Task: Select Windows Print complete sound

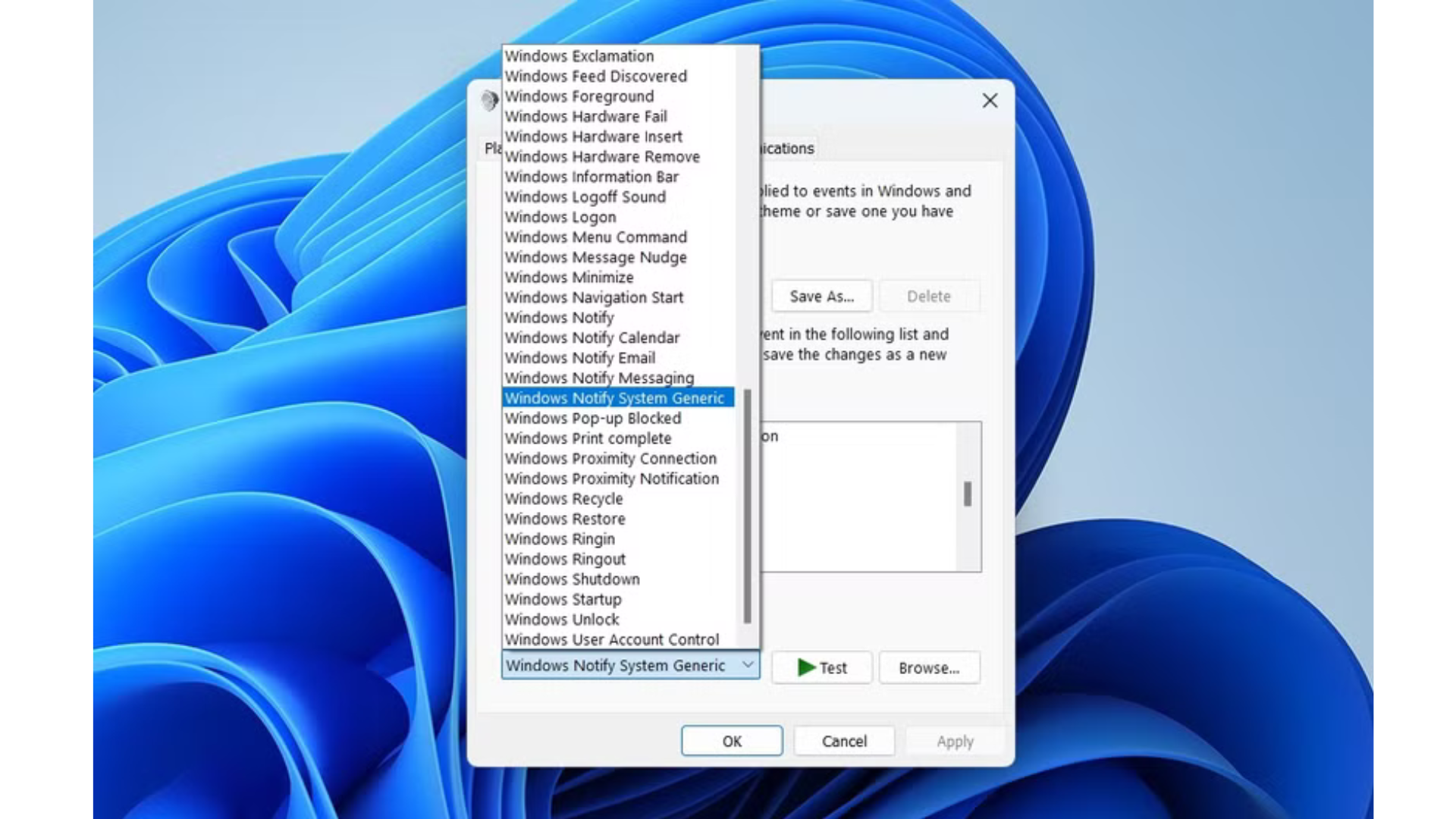Action: (x=588, y=438)
